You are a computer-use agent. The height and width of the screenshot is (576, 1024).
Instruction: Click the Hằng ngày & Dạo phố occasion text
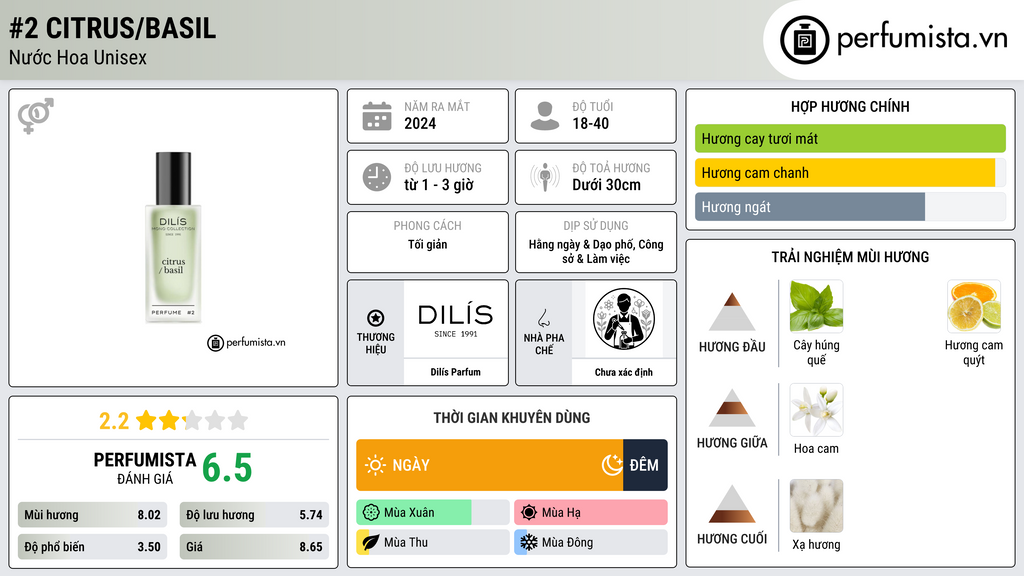[x=596, y=251]
